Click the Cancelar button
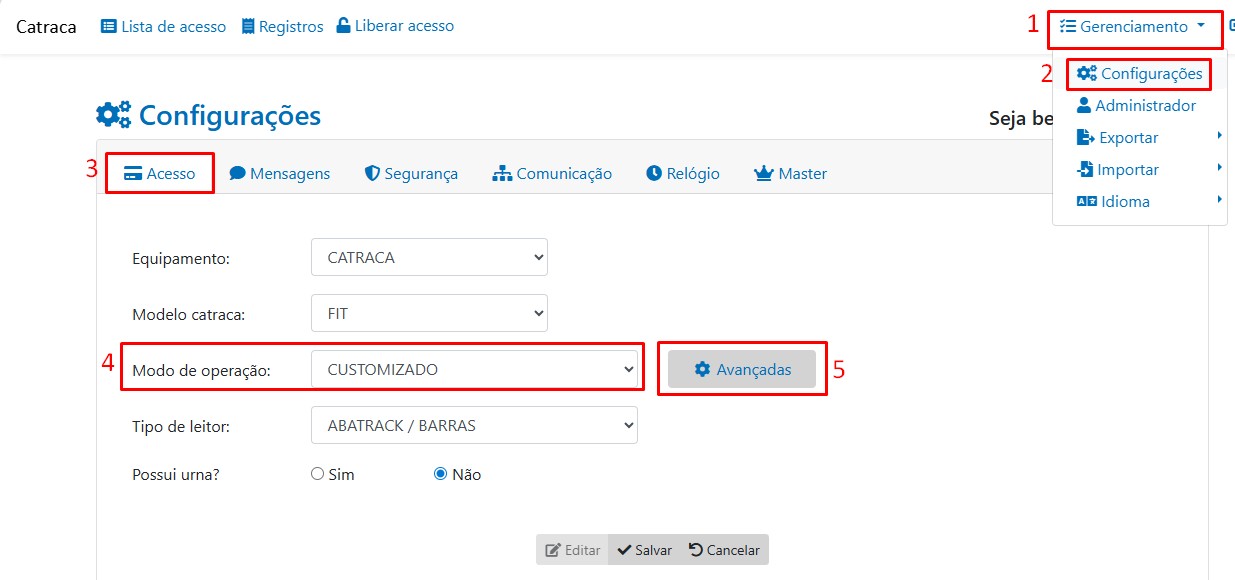Image resolution: width=1235 pixels, height=580 pixels. [724, 550]
